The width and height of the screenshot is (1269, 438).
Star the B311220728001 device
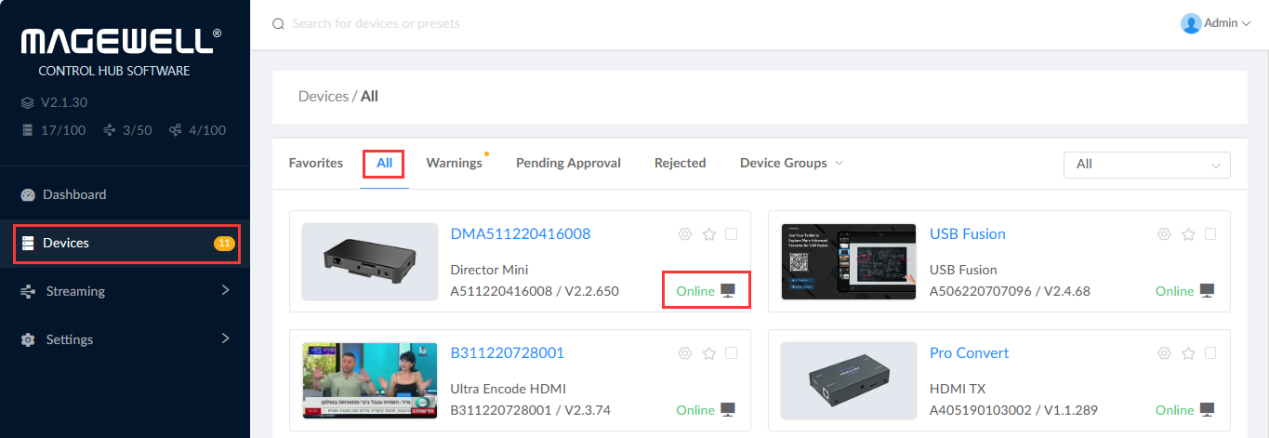(x=709, y=353)
